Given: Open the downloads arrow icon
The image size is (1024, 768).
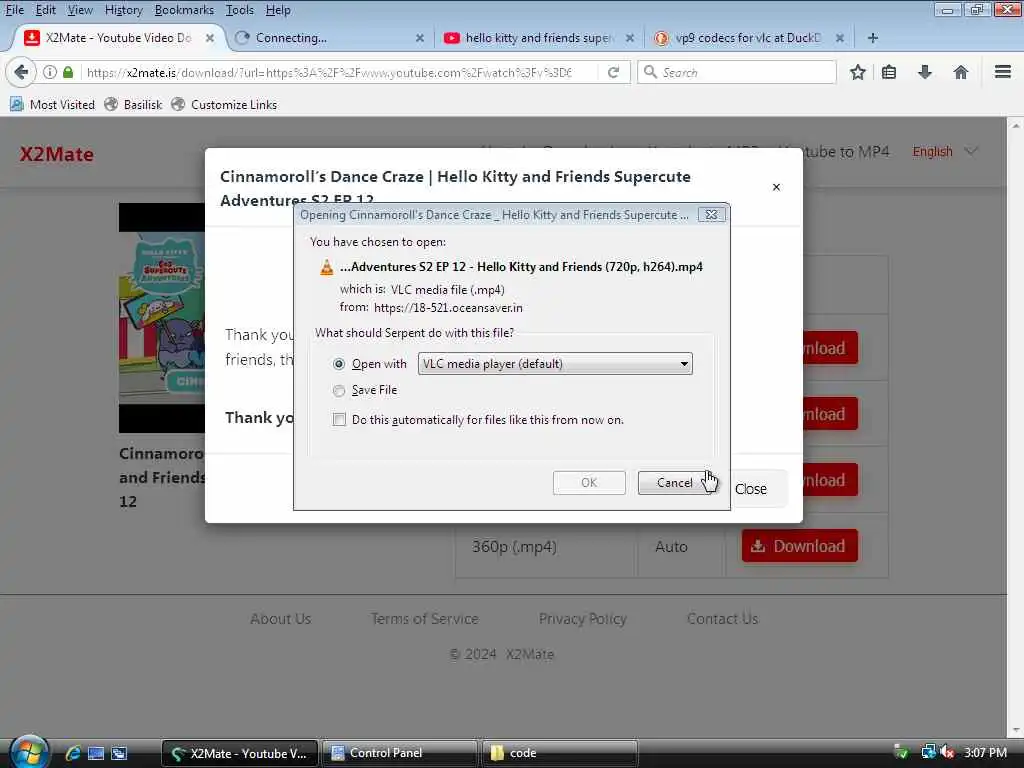Looking at the screenshot, I should (x=925, y=72).
